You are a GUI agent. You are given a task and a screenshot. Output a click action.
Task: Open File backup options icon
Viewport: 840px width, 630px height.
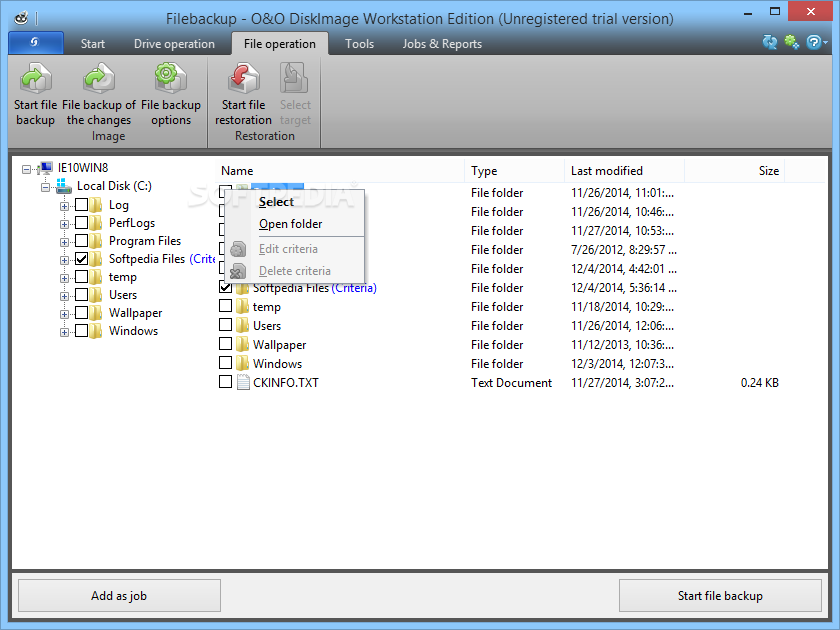[x=170, y=79]
